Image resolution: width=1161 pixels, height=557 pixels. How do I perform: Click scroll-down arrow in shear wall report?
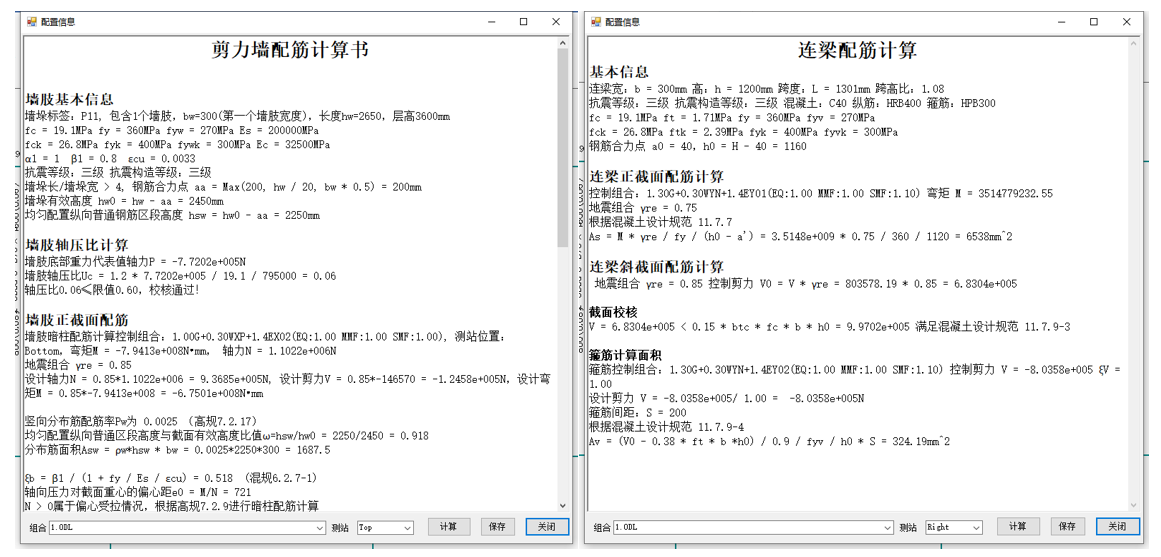(563, 507)
